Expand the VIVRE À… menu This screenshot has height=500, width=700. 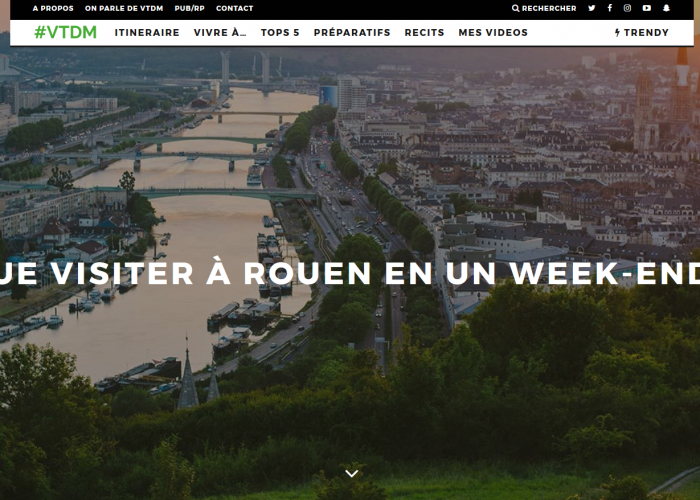[x=220, y=33]
